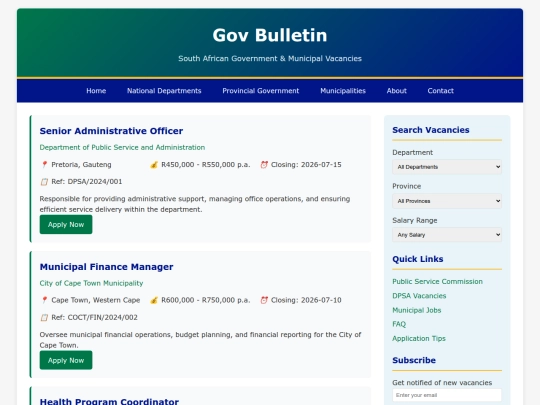Click the R600,000 - R750,000 p.a. salary text
Screen dimensions: 540x405
click(206, 300)
